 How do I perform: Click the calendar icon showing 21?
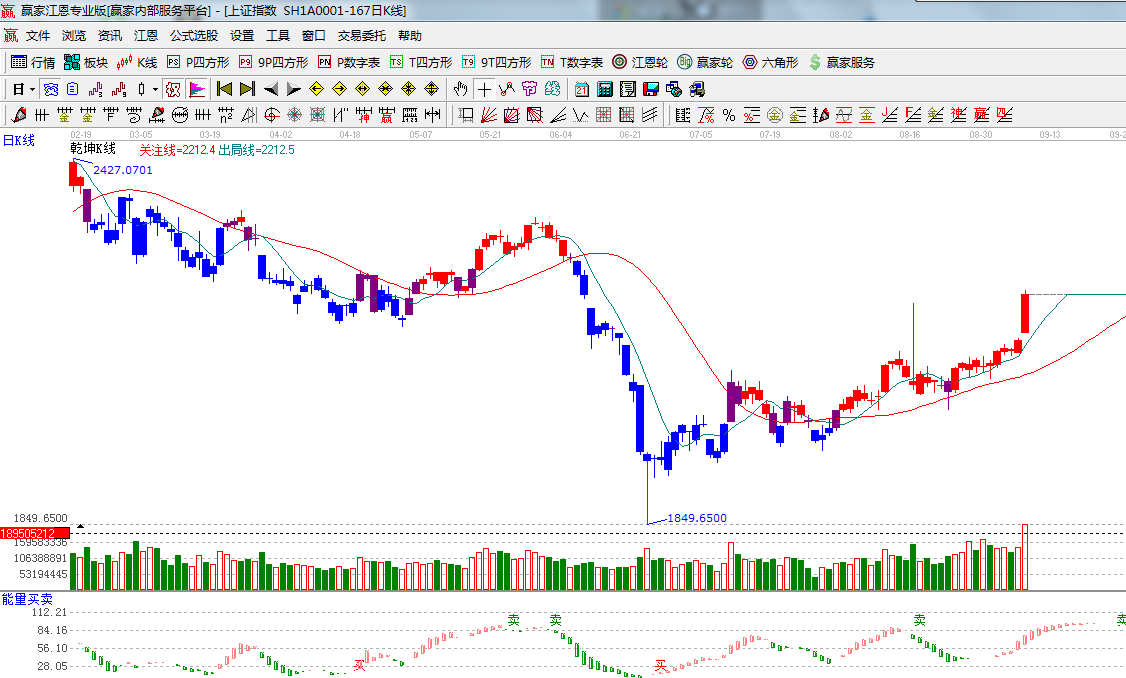coord(582,89)
